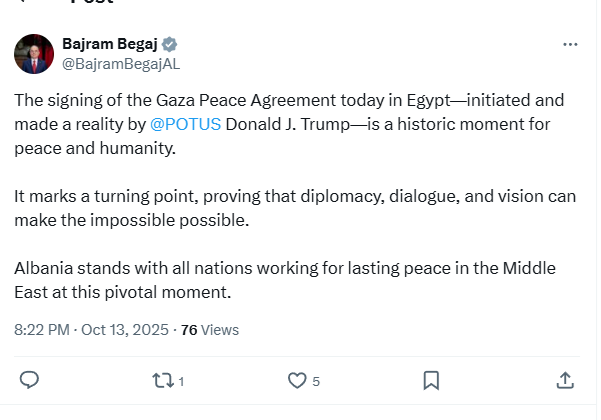Like the post with the heart icon
The image size is (601, 420).
pyautogui.click(x=296, y=380)
